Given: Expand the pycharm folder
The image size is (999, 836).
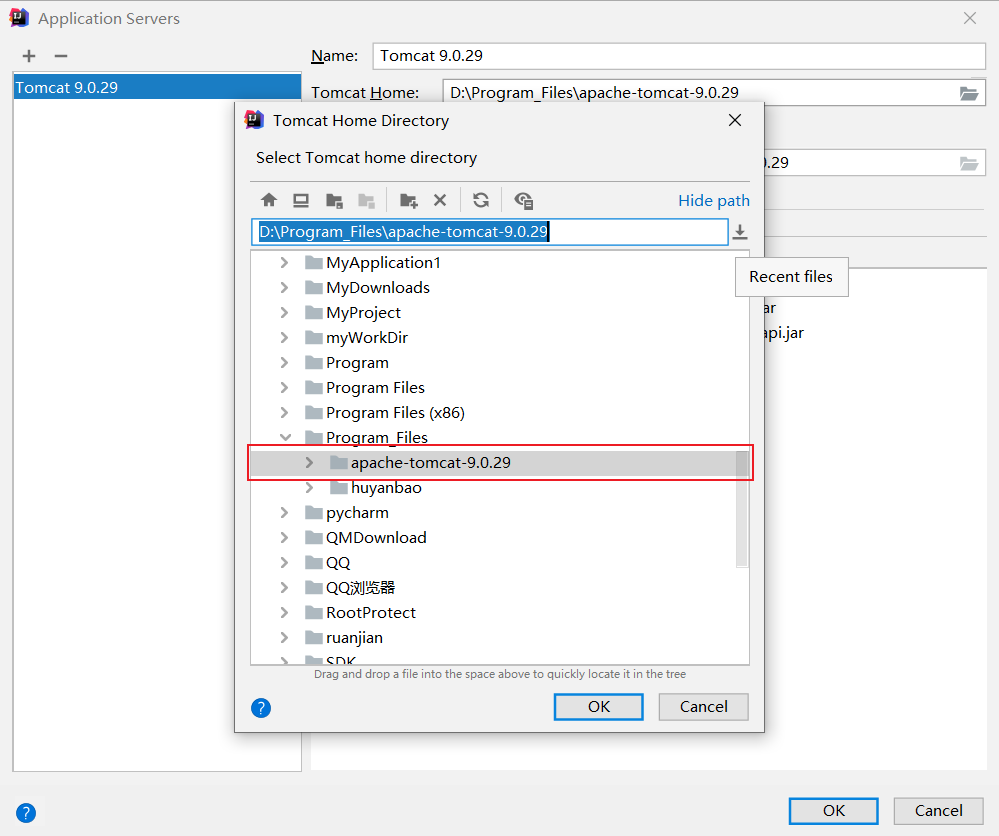Looking at the screenshot, I should click(x=284, y=512).
